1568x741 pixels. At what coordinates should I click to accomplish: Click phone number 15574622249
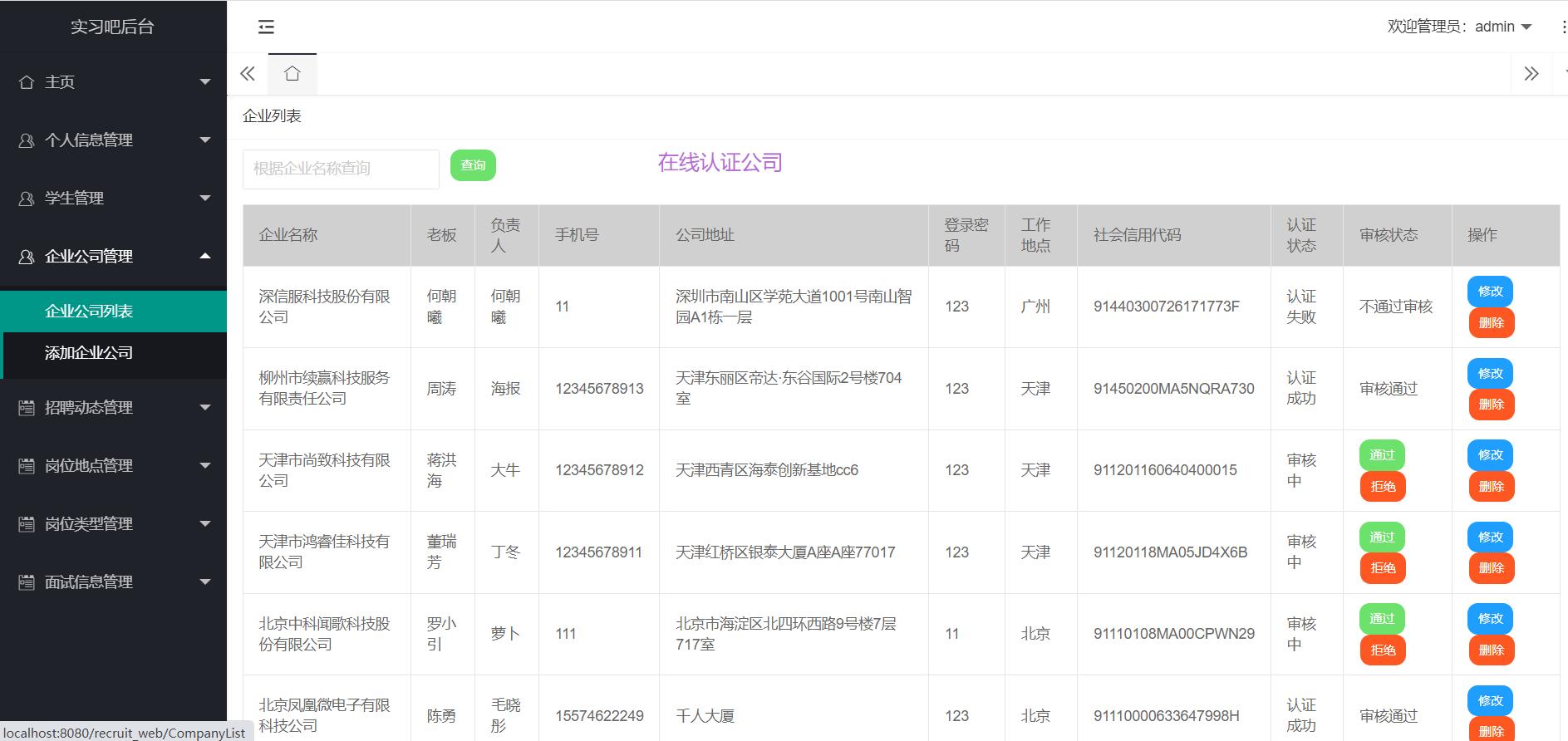pyautogui.click(x=599, y=716)
